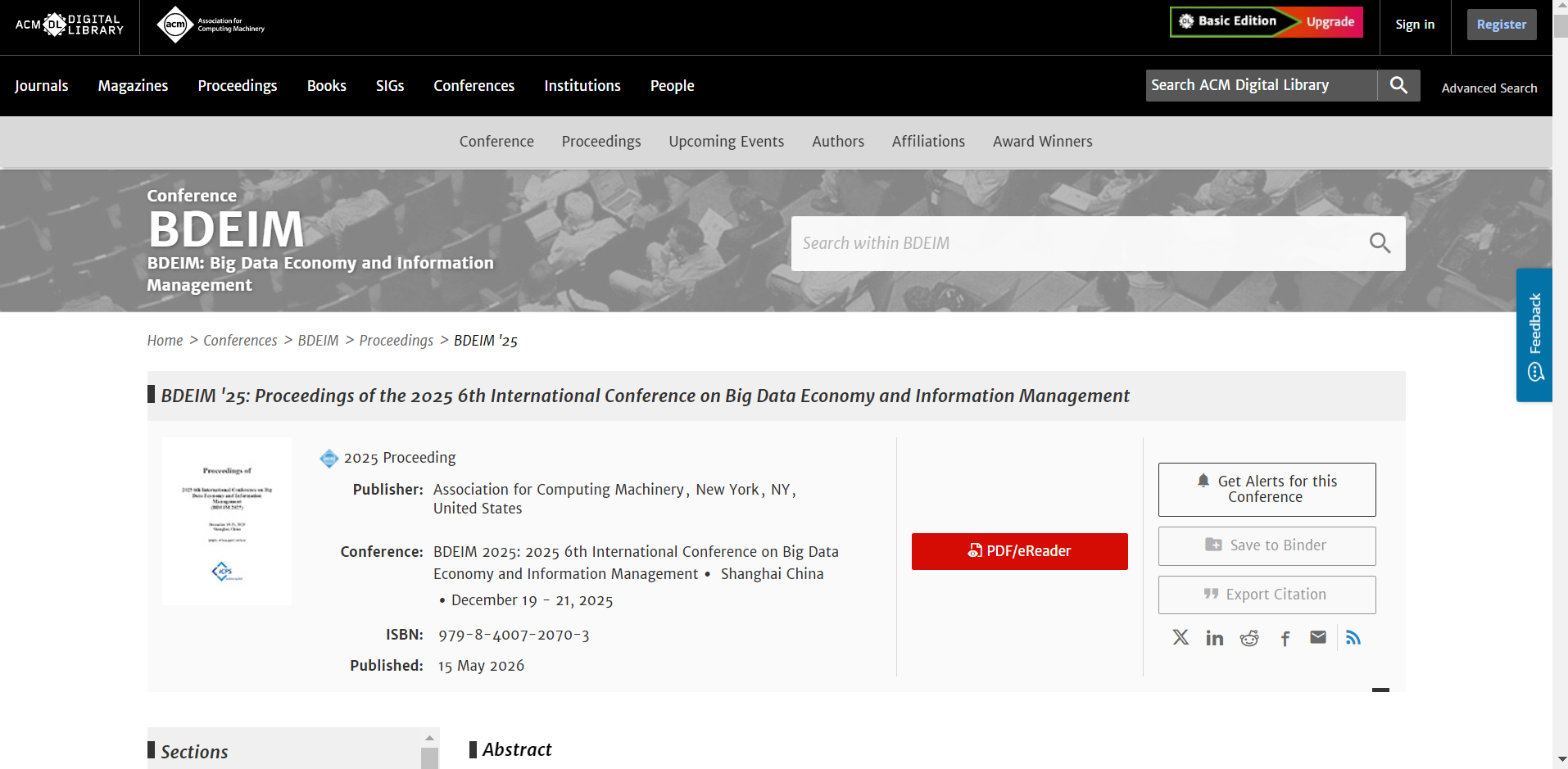The image size is (1568, 769).
Task: Click the Shanghai China location text
Action: click(773, 574)
